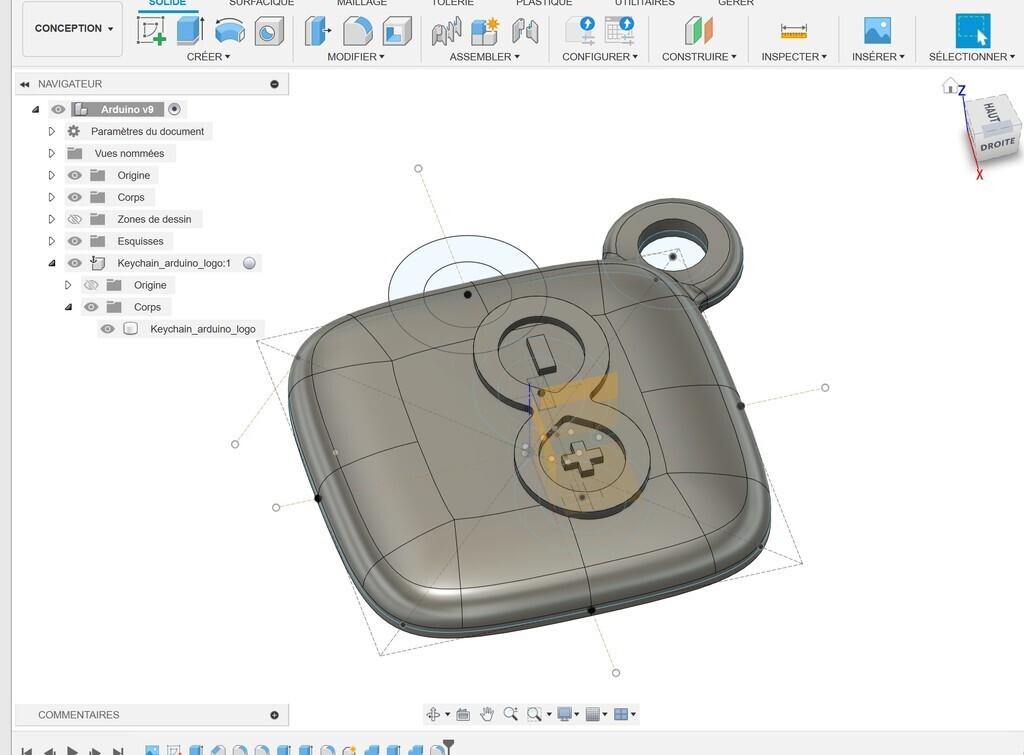Viewport: 1024px width, 755px height.
Task: Toggle visibility of Arduino v9 root
Action: coord(58,109)
